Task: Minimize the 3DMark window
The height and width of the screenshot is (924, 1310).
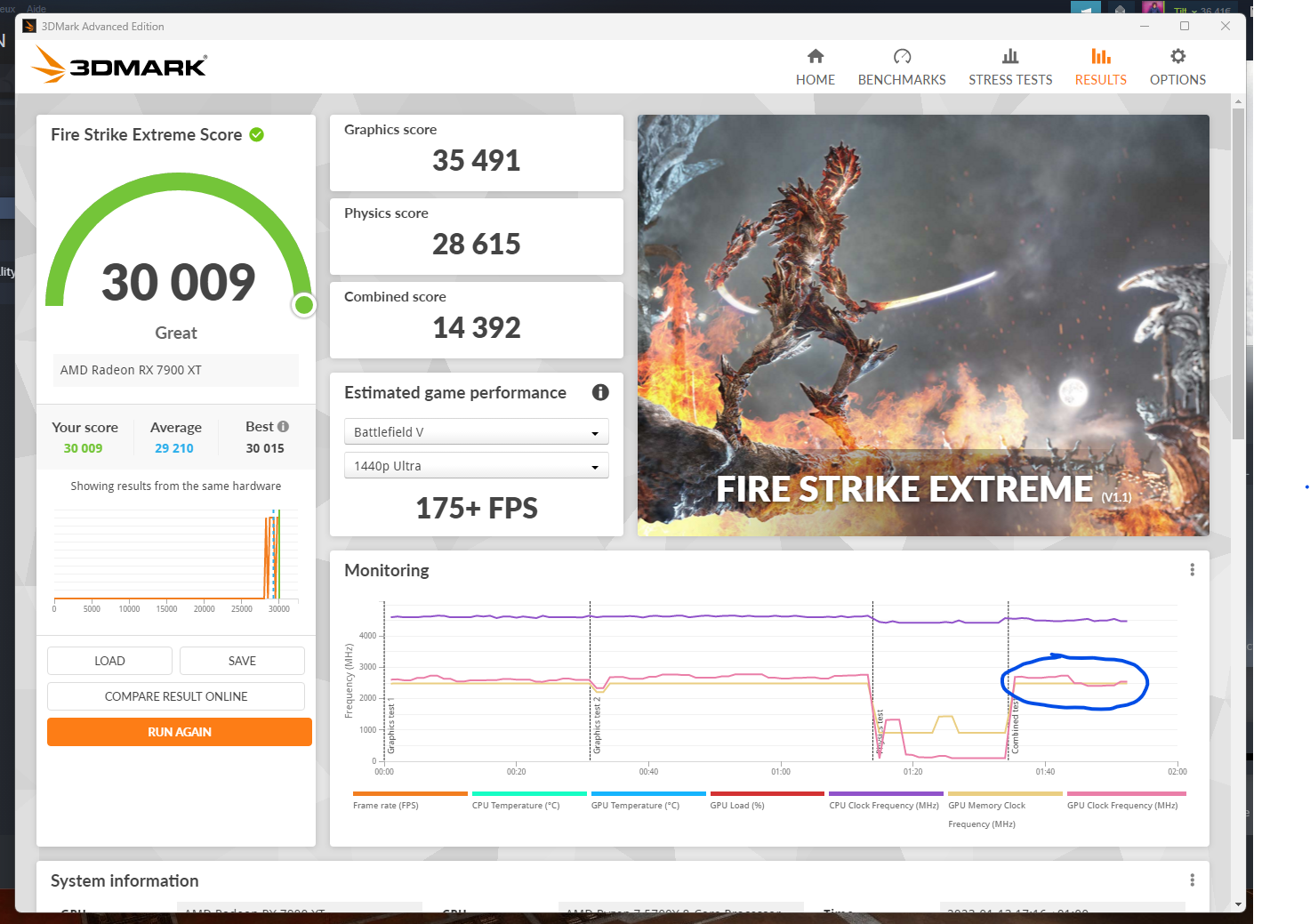Action: coord(1145,26)
